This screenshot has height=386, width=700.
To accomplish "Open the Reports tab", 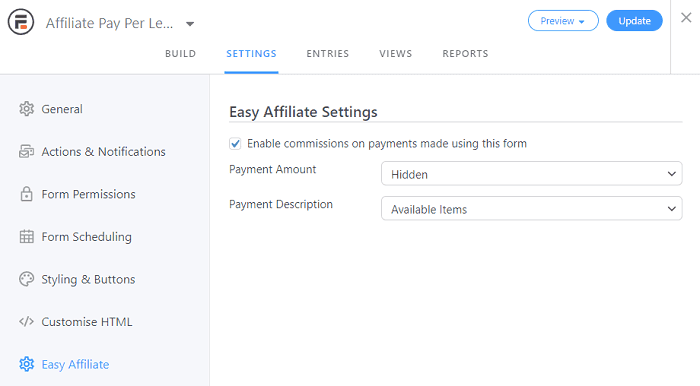I will point(465,54).
